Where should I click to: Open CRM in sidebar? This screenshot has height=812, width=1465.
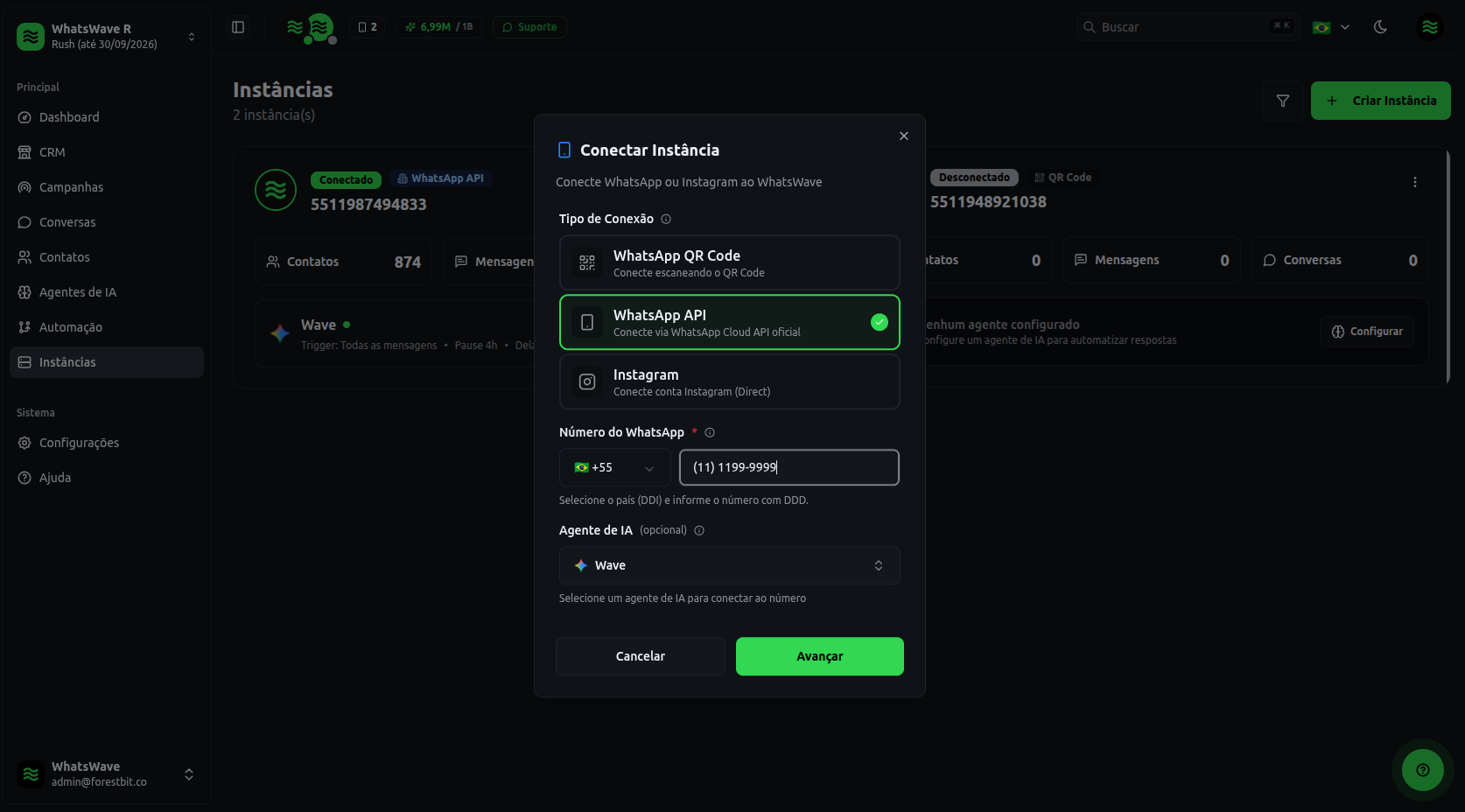tap(106, 152)
